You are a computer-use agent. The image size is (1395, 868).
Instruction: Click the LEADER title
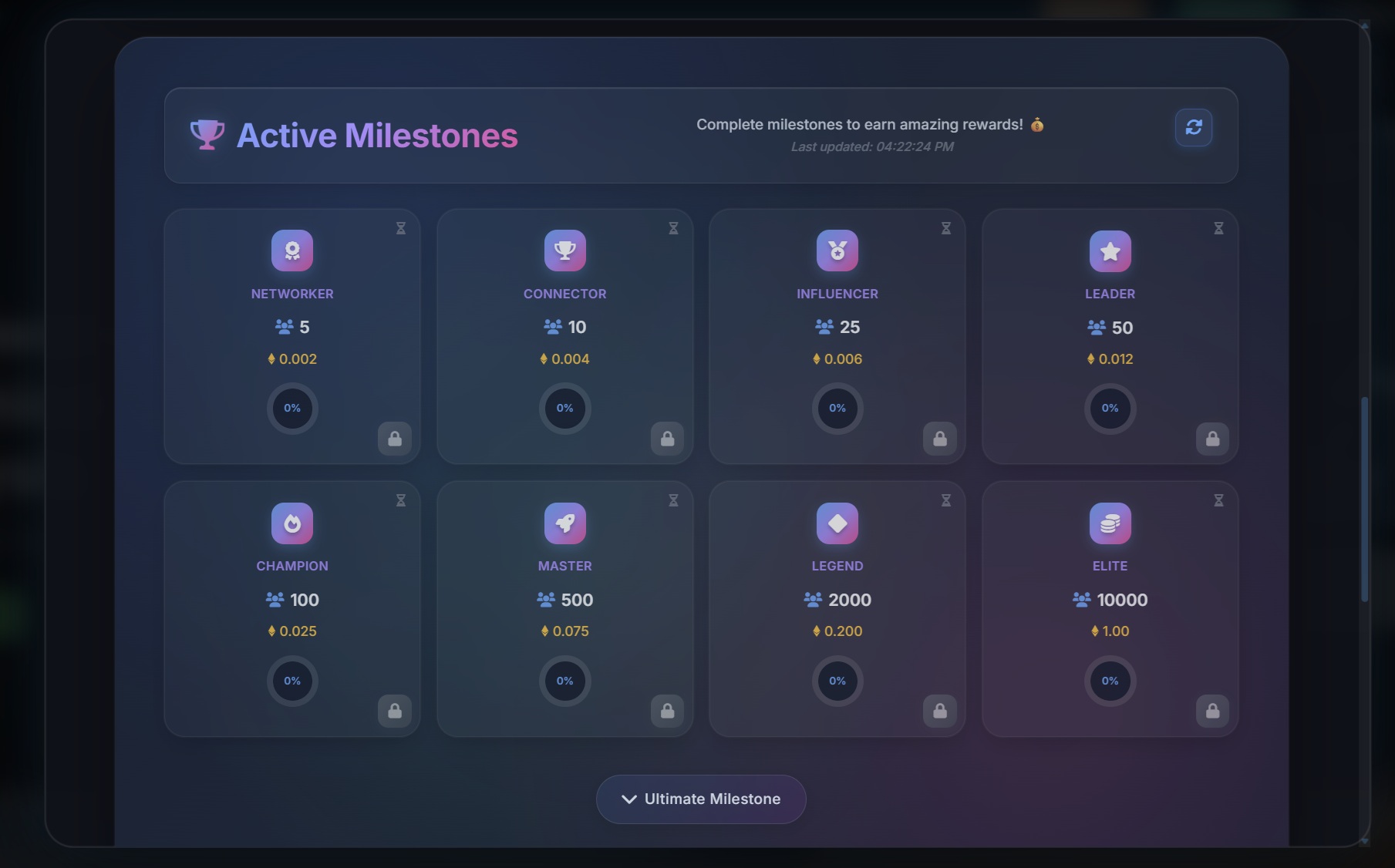1110,294
